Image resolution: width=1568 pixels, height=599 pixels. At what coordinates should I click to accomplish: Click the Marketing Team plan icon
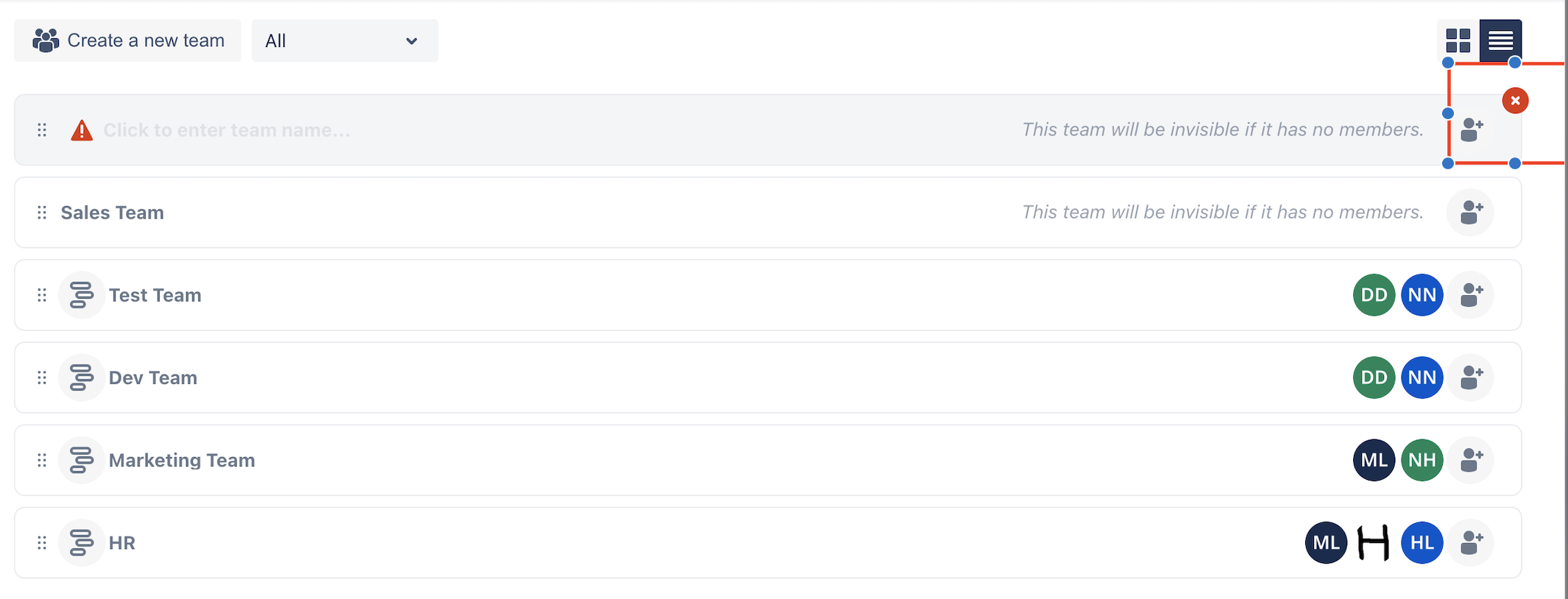click(x=81, y=460)
